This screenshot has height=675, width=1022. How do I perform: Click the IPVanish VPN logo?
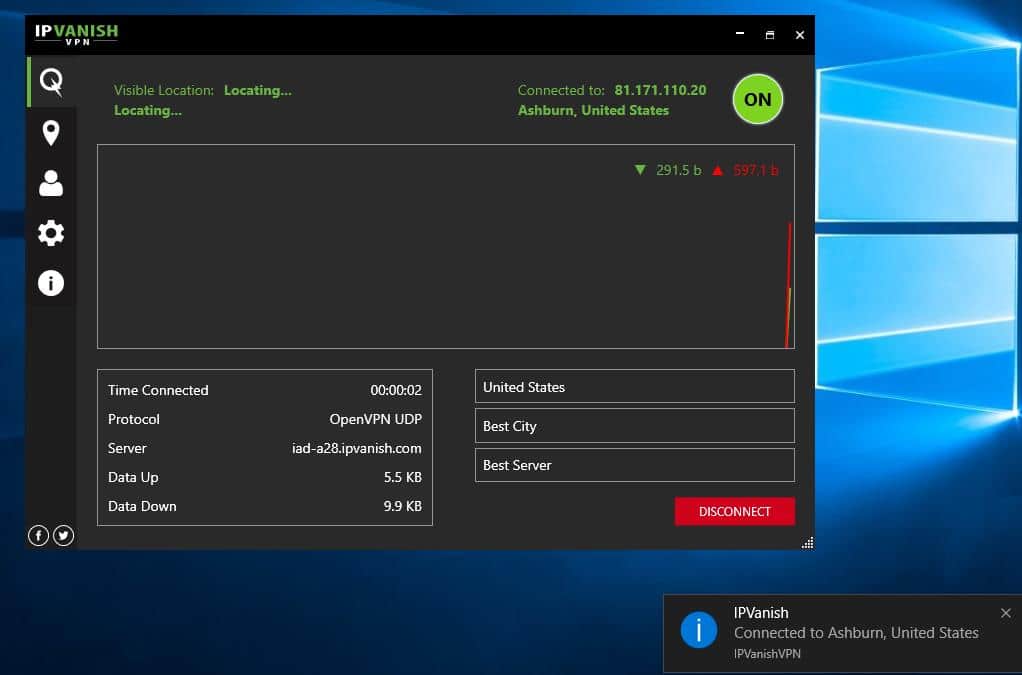pos(76,35)
